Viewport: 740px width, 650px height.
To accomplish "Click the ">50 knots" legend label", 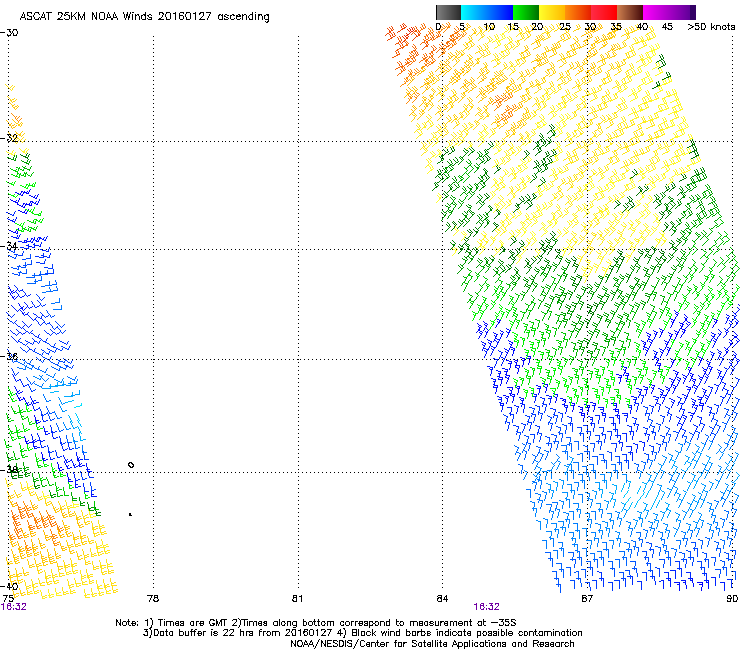I will tap(711, 27).
